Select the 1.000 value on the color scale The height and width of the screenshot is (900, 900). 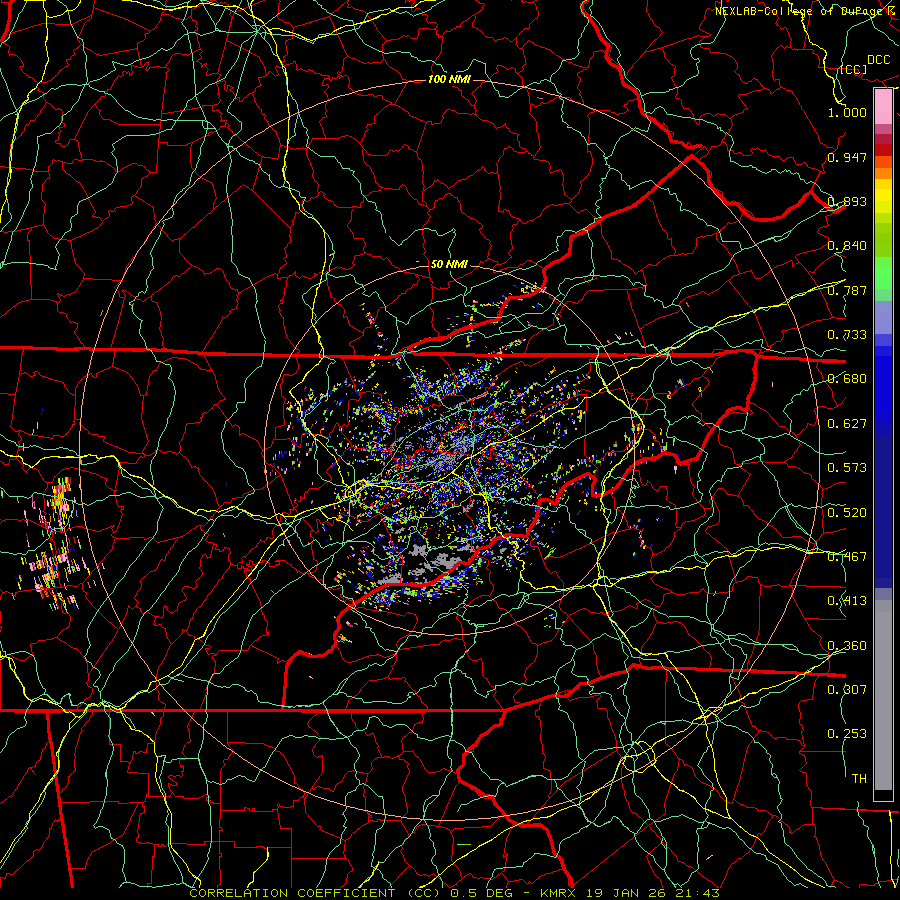click(847, 112)
